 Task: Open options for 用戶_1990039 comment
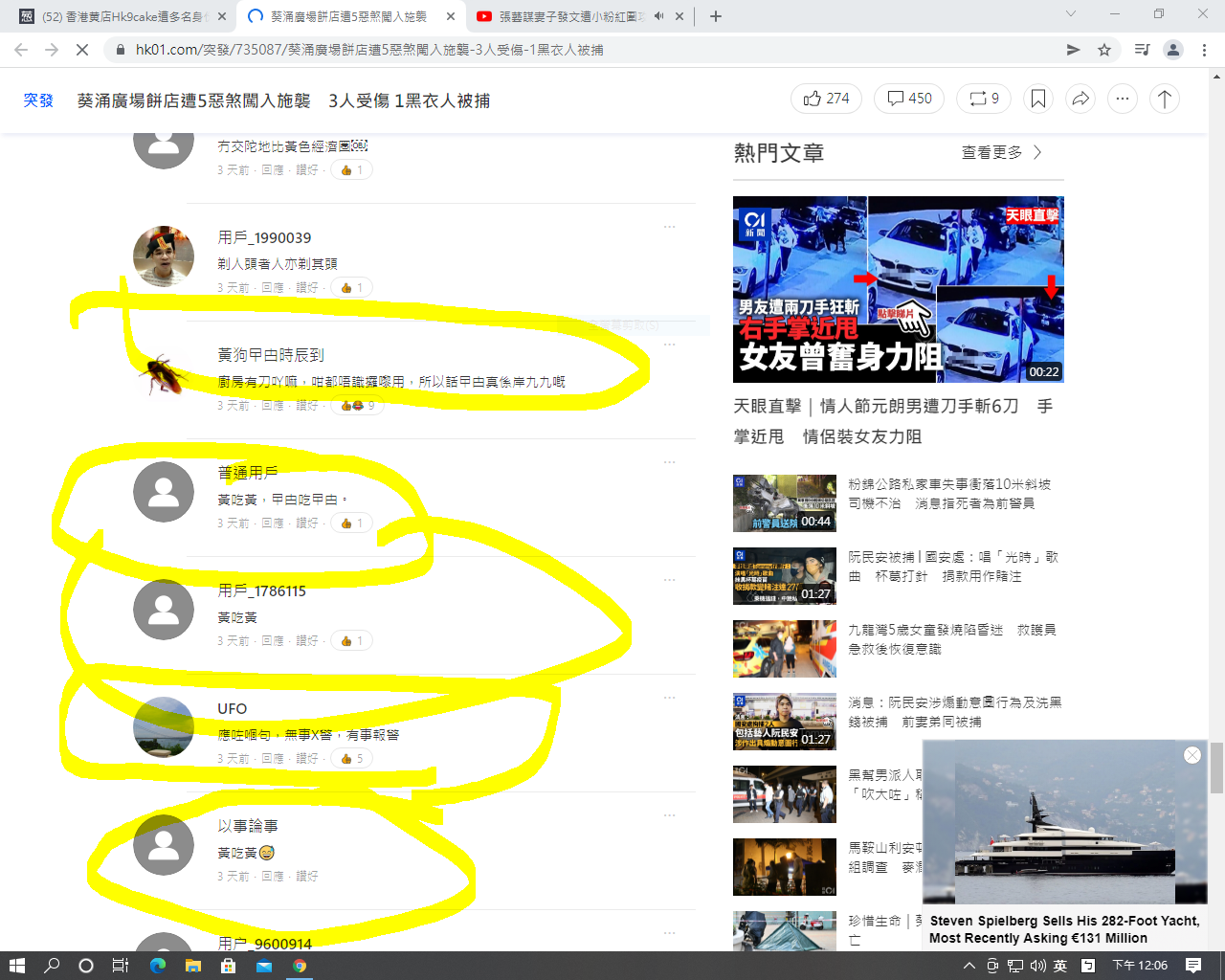pyautogui.click(x=670, y=227)
